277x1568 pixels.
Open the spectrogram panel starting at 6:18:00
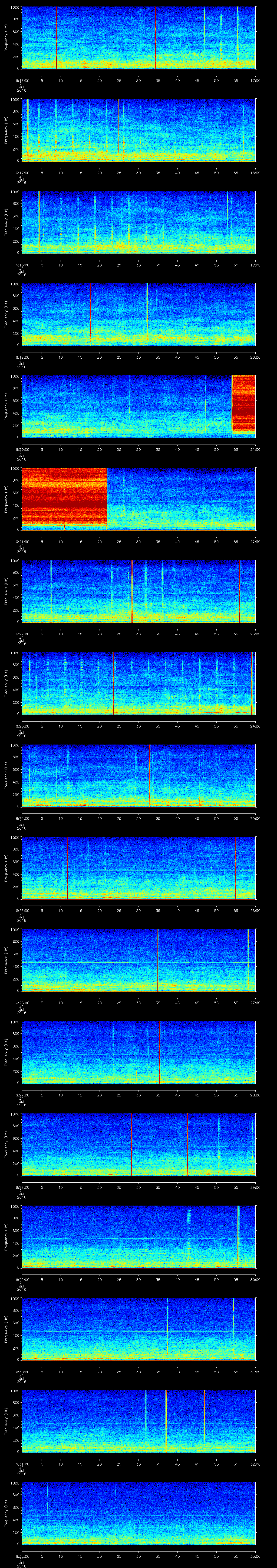click(x=139, y=222)
